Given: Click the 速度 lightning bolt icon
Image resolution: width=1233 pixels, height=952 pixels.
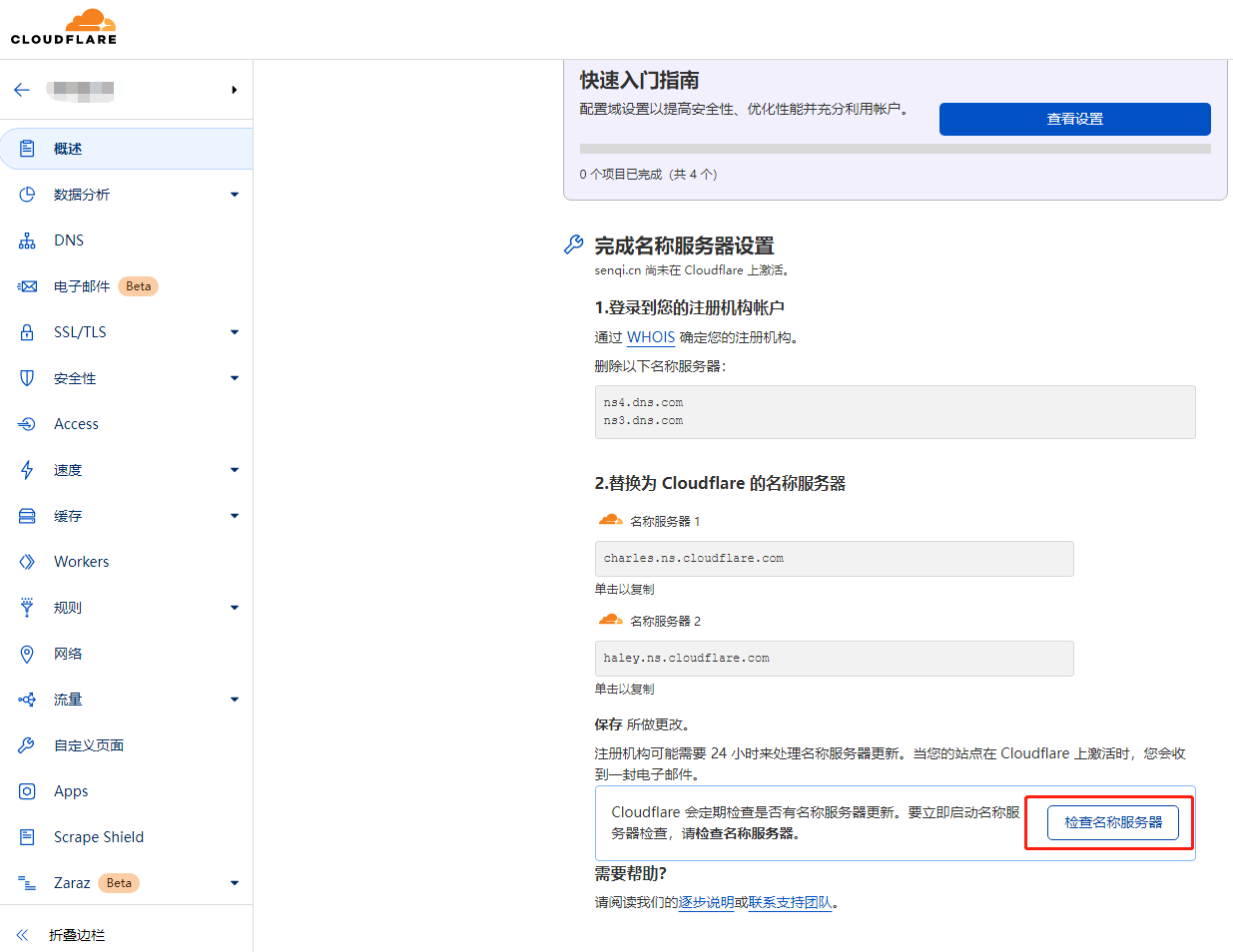Looking at the screenshot, I should [x=27, y=470].
